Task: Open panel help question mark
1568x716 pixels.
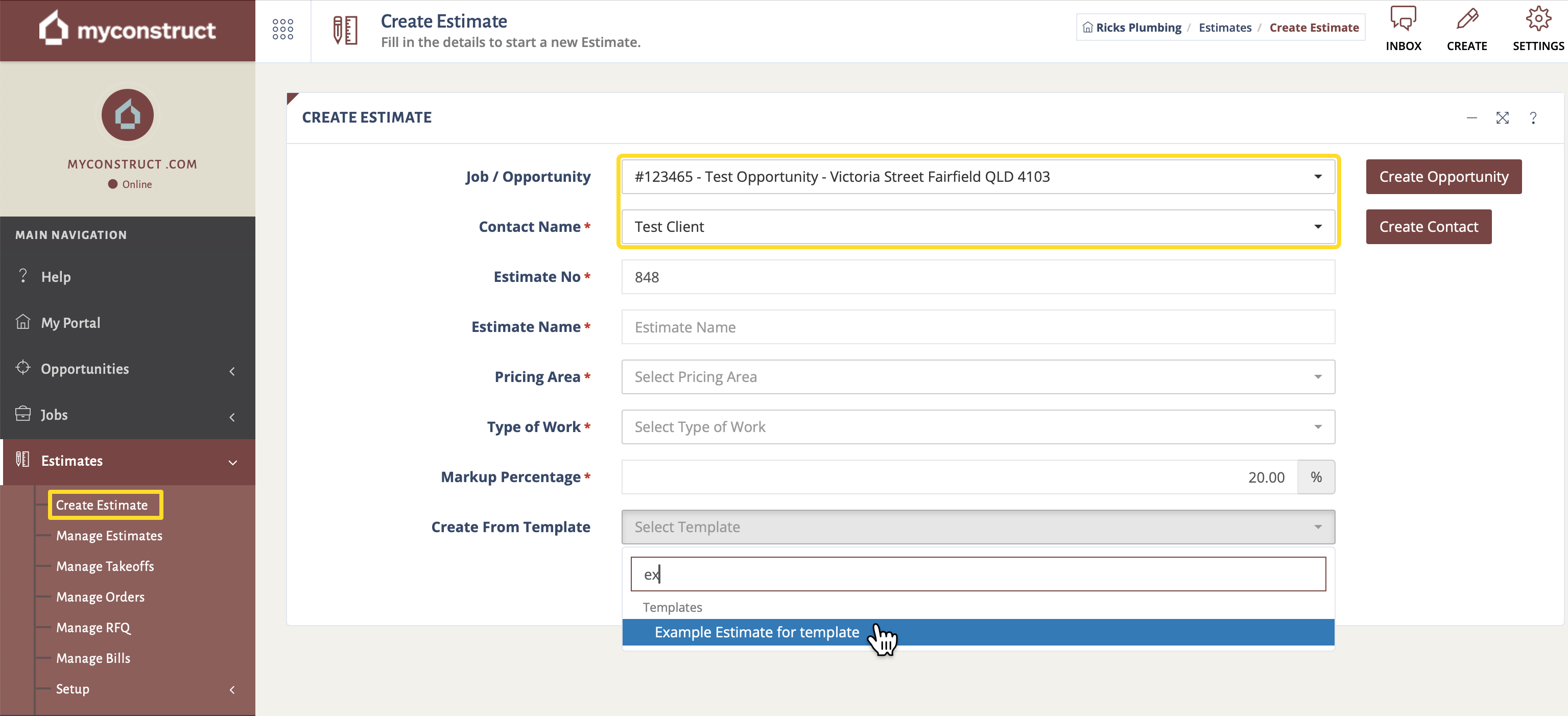Action: [x=1533, y=117]
